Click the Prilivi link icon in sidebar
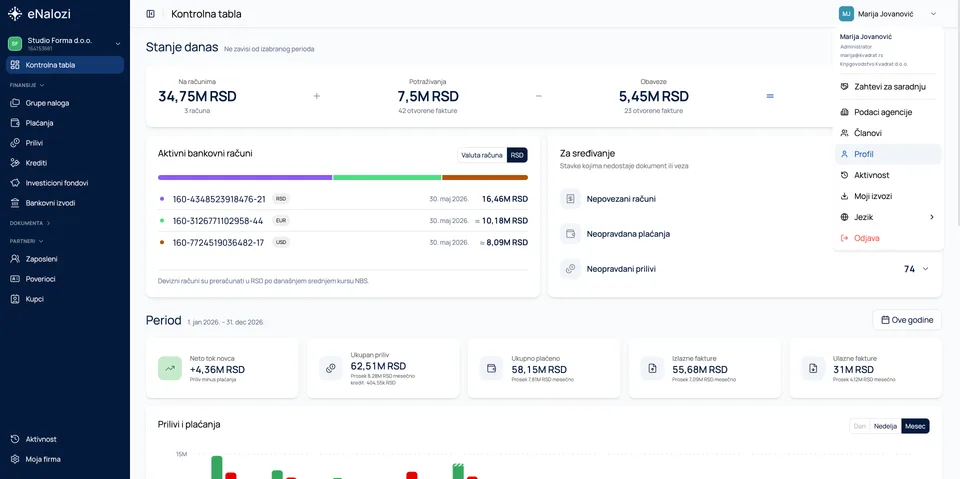Screen dimensions: 960x479 (15, 143)
